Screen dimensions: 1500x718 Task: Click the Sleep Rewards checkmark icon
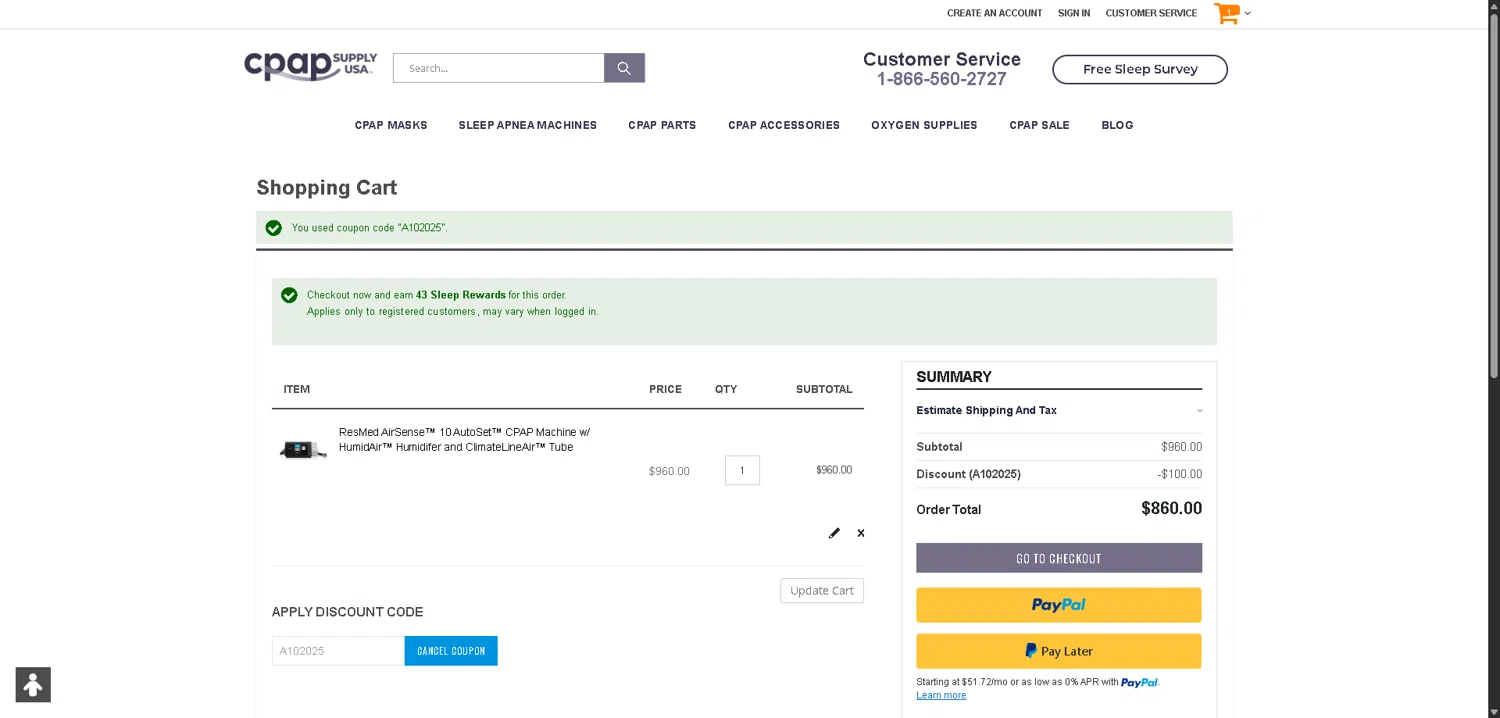pyautogui.click(x=289, y=295)
